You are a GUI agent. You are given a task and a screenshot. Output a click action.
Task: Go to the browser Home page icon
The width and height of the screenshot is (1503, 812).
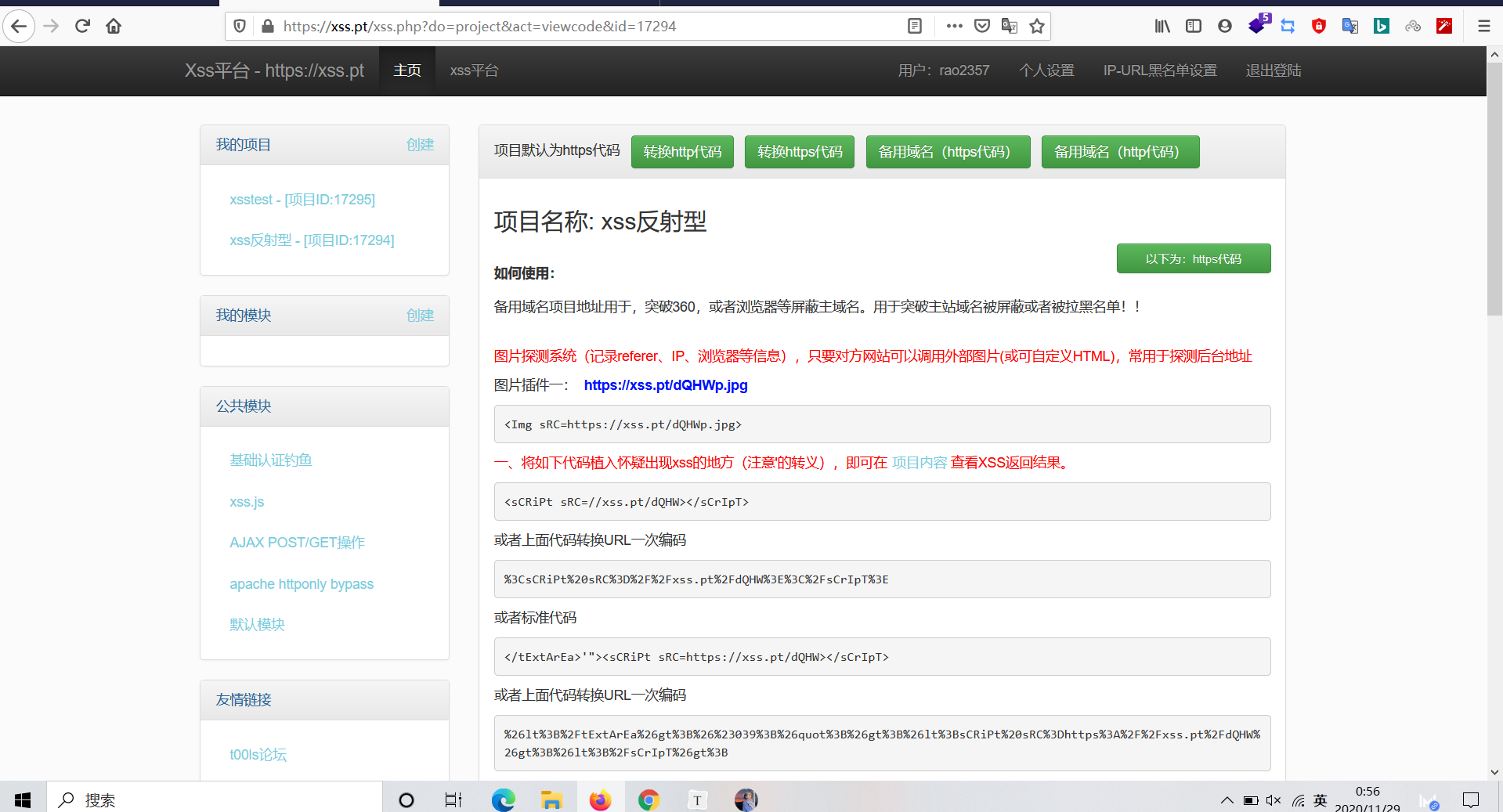pyautogui.click(x=114, y=27)
